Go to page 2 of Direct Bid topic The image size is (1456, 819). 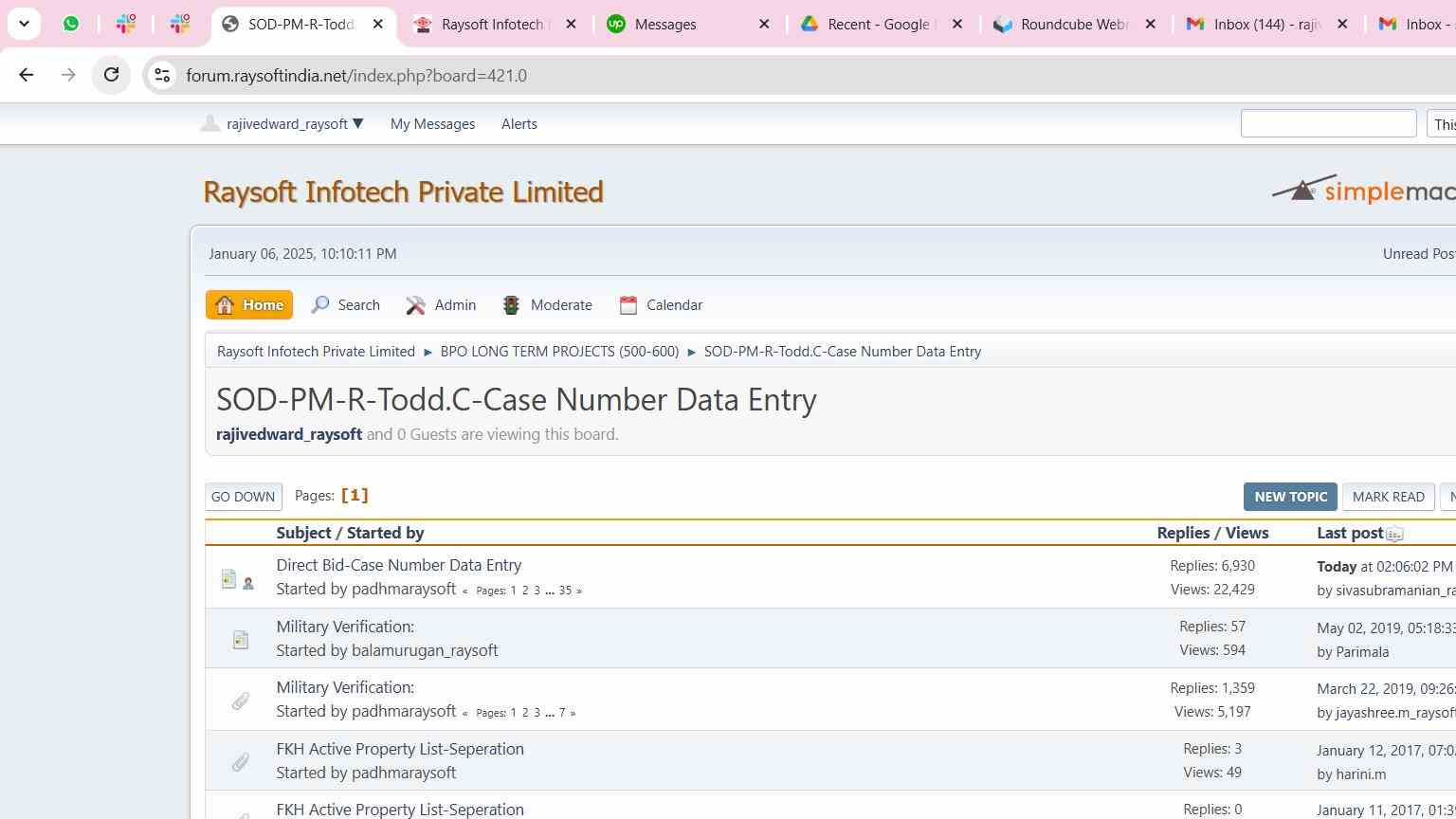coord(525,591)
